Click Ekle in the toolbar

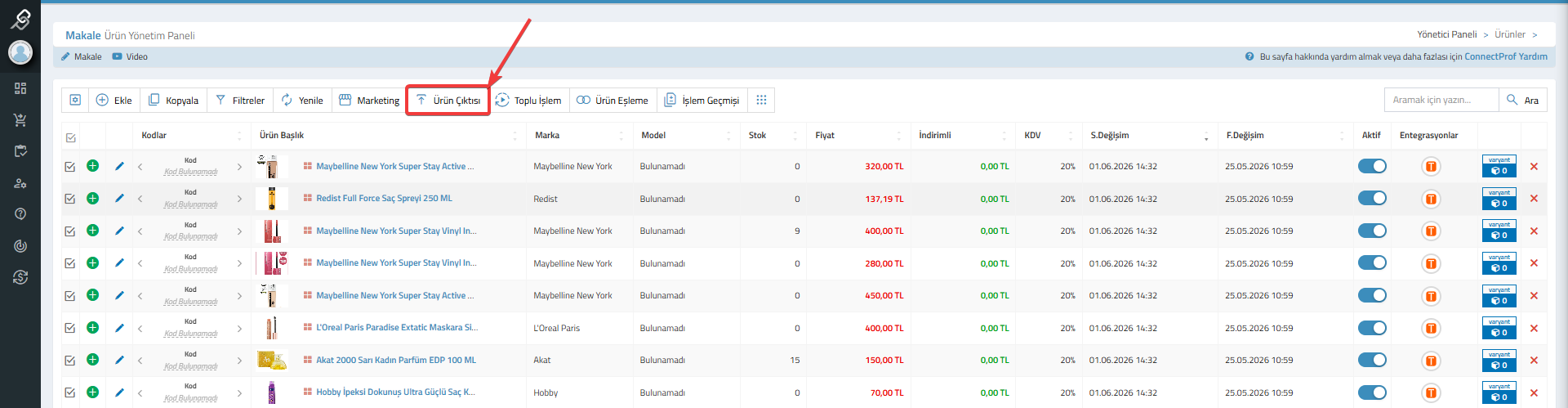114,100
